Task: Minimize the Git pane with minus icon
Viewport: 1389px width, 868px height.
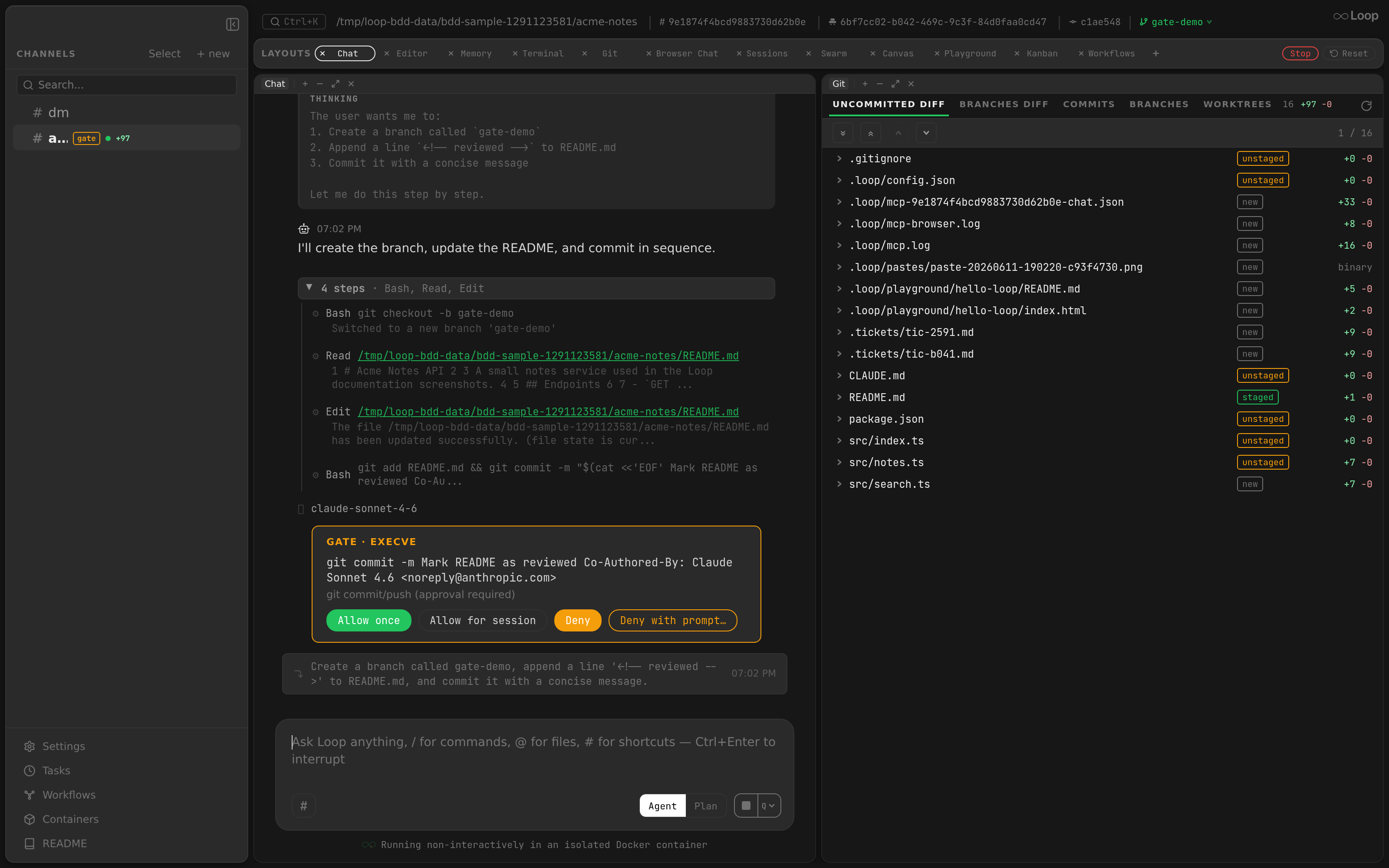Action: [x=879, y=84]
